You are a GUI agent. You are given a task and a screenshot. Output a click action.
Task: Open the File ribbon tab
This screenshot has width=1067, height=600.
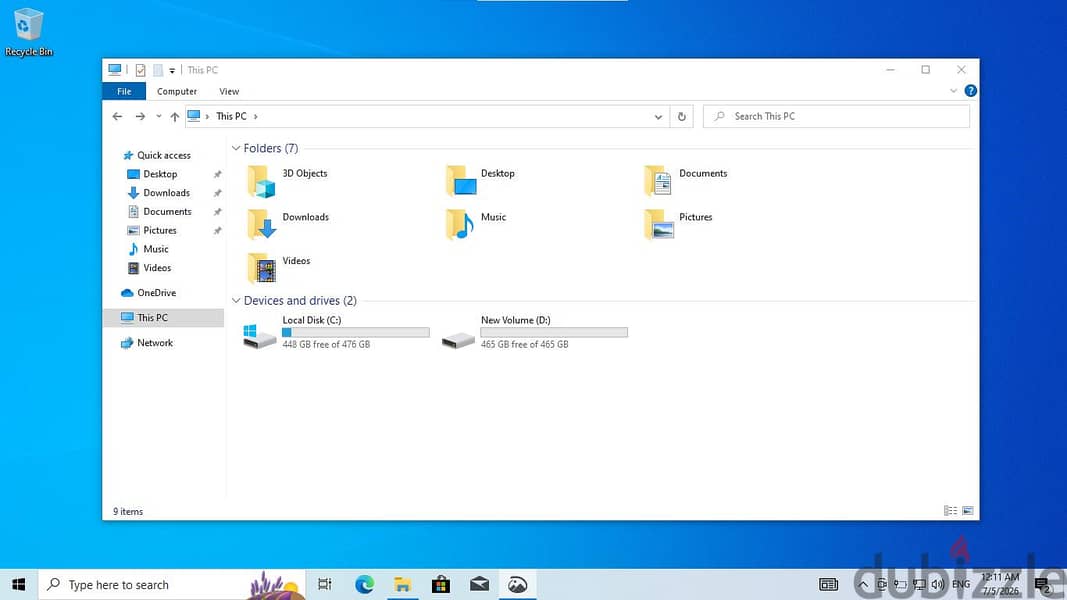(x=124, y=91)
